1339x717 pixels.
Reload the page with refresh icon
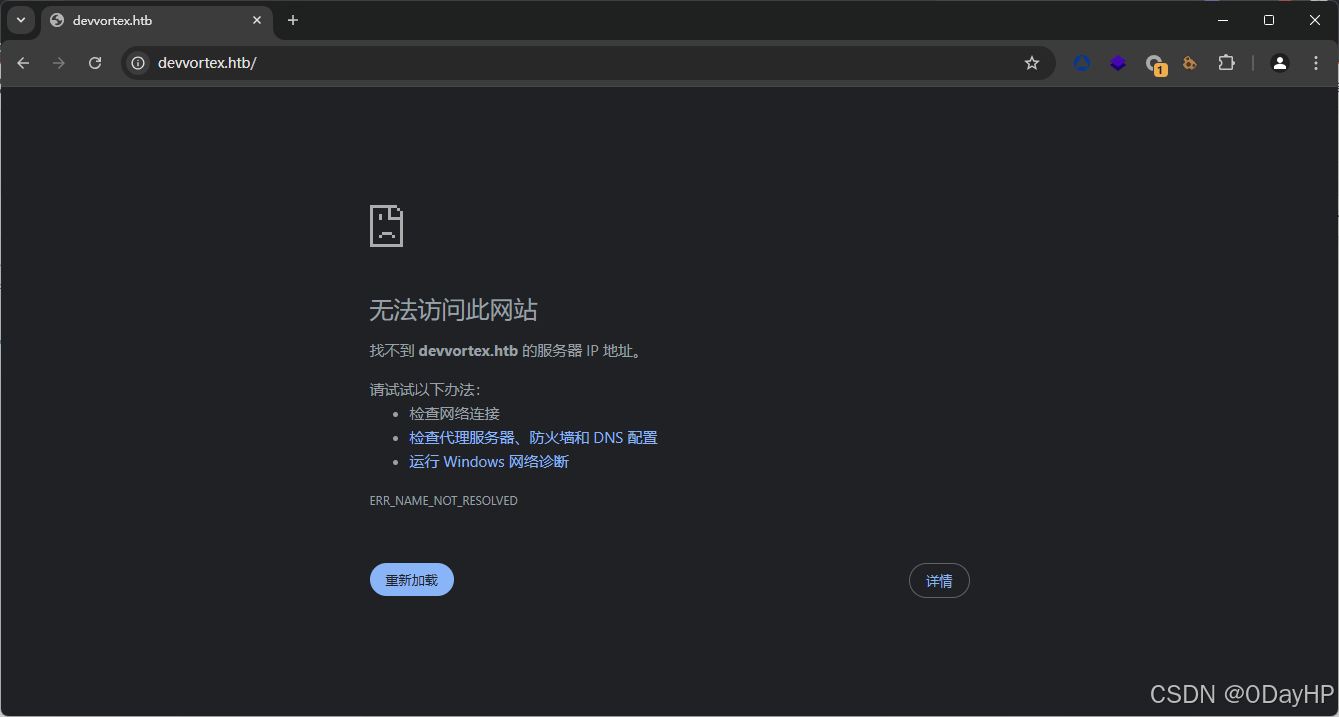94,62
